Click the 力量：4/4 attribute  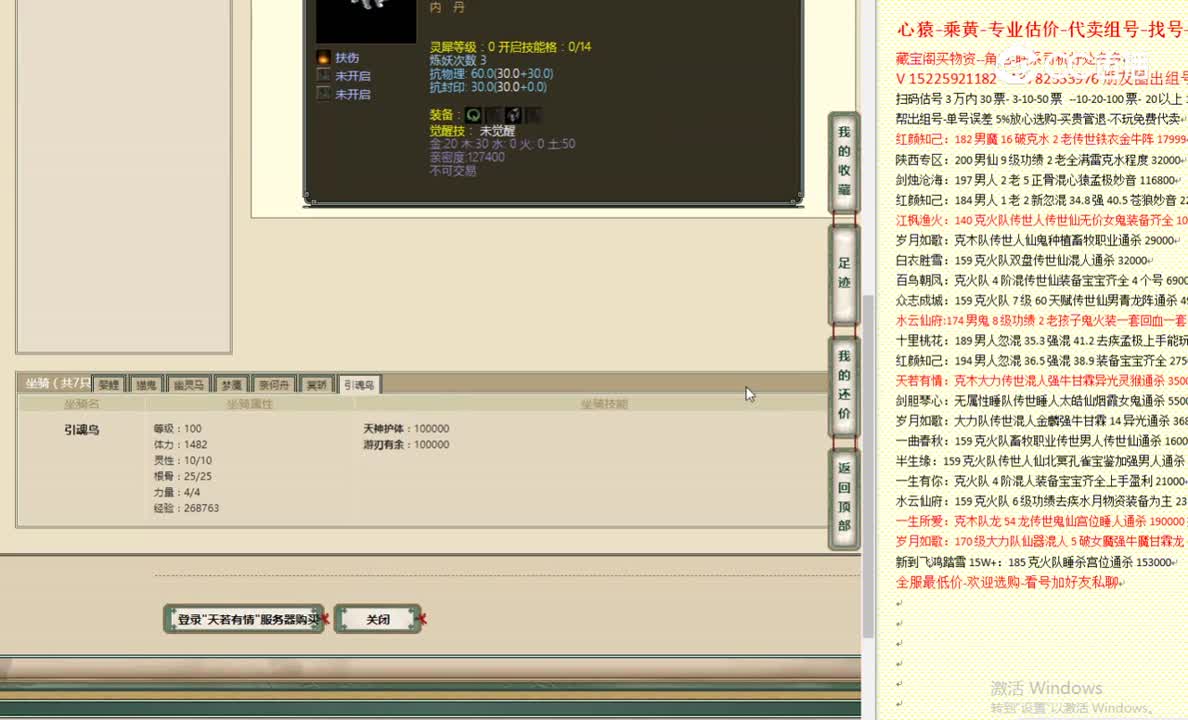[x=177, y=492]
